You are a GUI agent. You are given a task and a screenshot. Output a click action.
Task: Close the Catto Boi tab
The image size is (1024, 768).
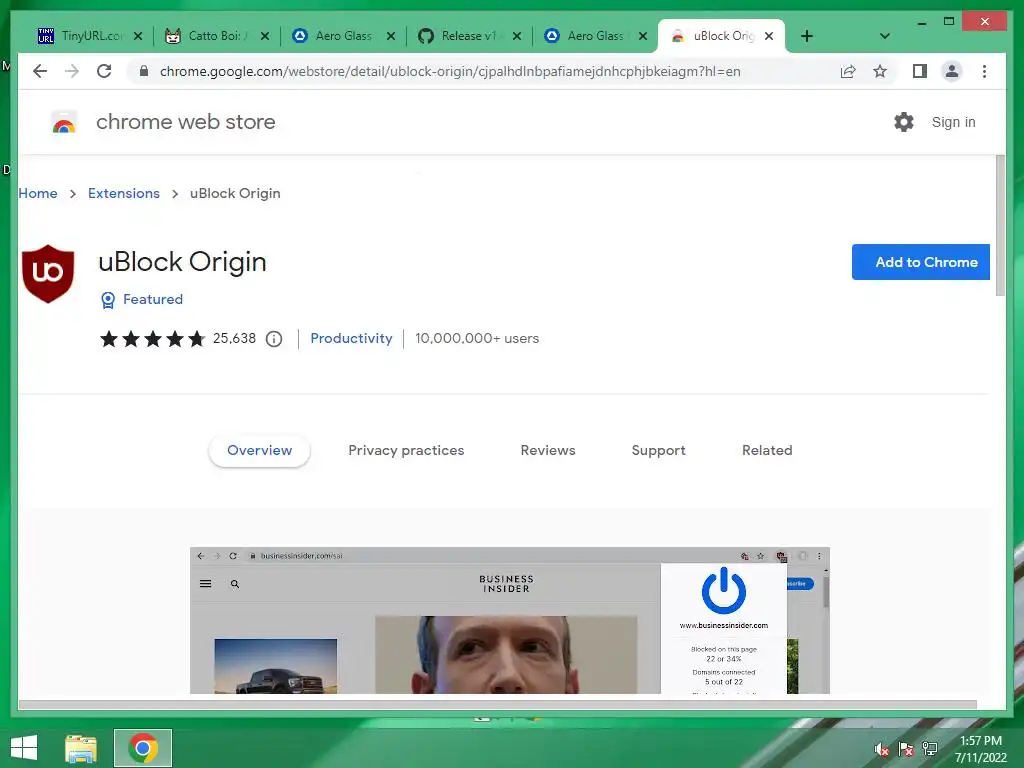pyautogui.click(x=264, y=36)
